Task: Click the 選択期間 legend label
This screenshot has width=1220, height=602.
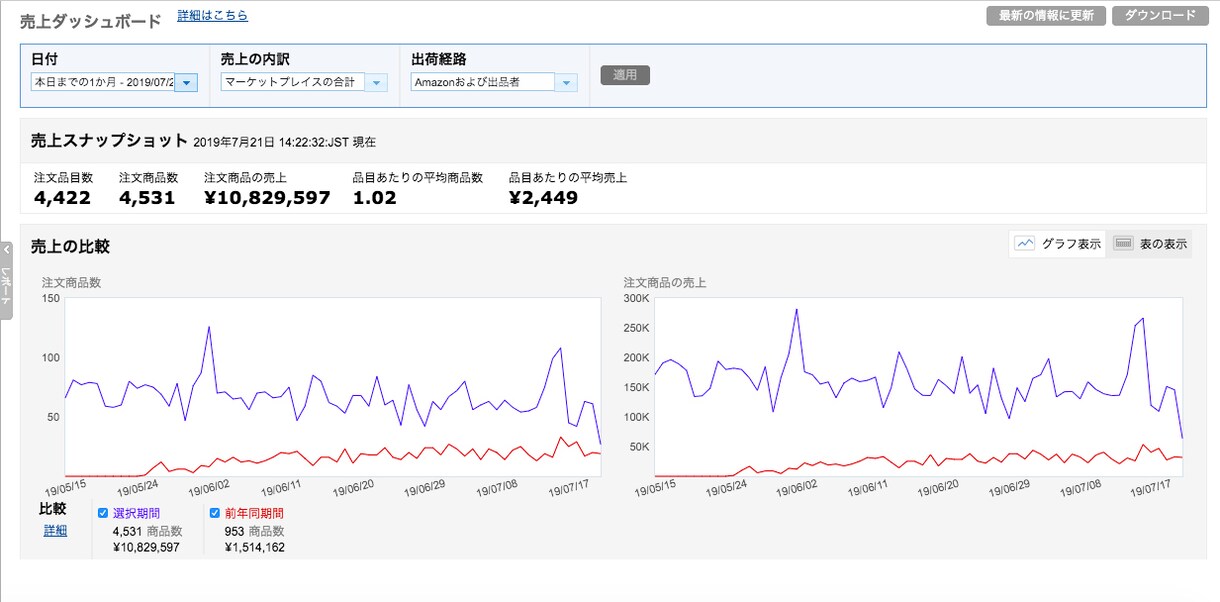Action: 136,513
